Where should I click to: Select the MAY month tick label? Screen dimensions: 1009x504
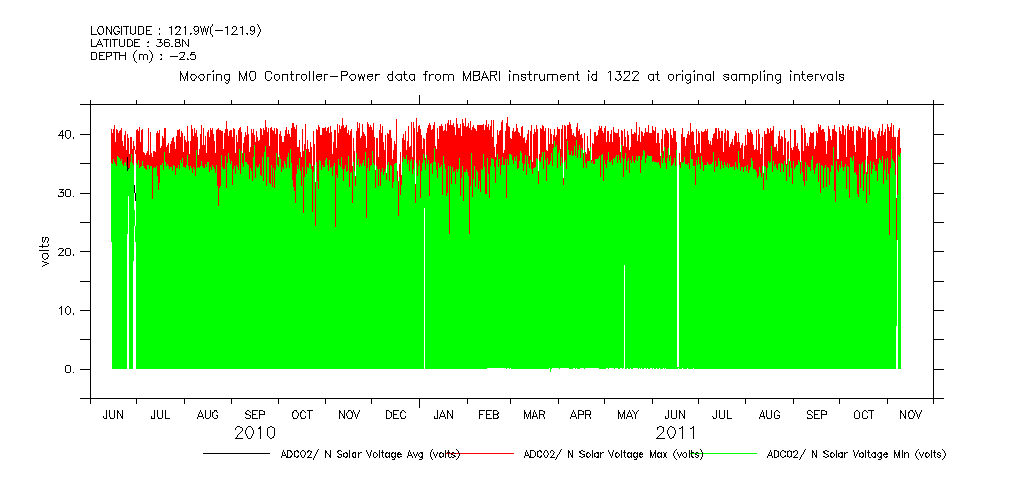[628, 414]
